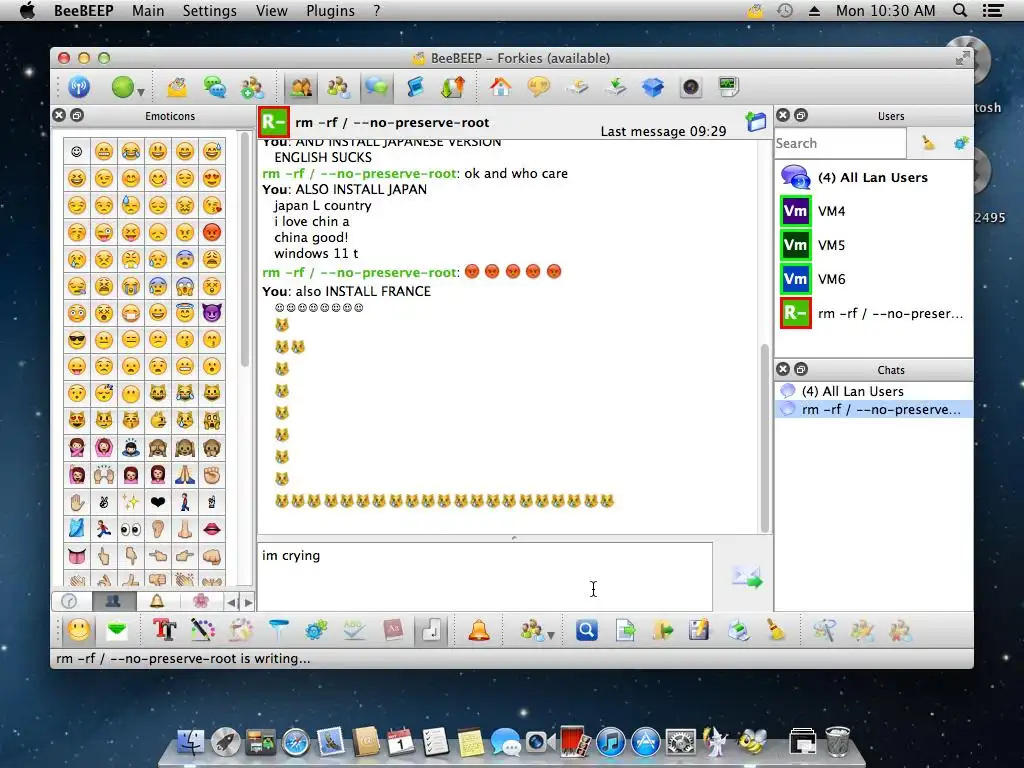Open the file transfers arrows icon
This screenshot has height=768, width=1024.
pyautogui.click(x=453, y=87)
